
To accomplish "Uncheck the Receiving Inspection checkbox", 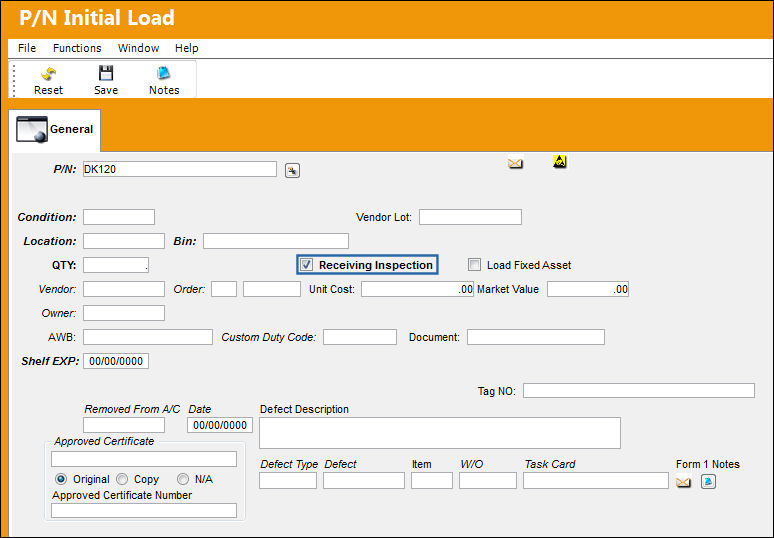I will point(307,265).
